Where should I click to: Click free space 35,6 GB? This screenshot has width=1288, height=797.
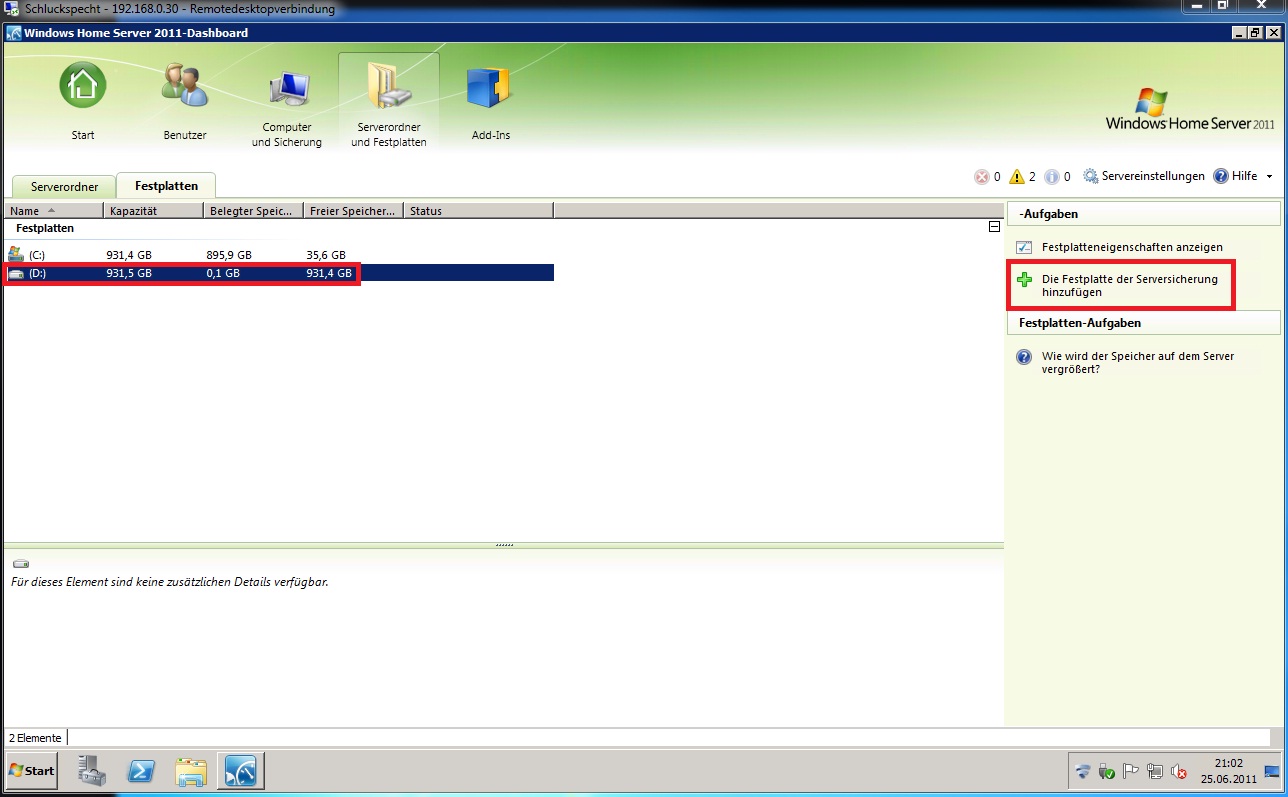click(x=326, y=255)
